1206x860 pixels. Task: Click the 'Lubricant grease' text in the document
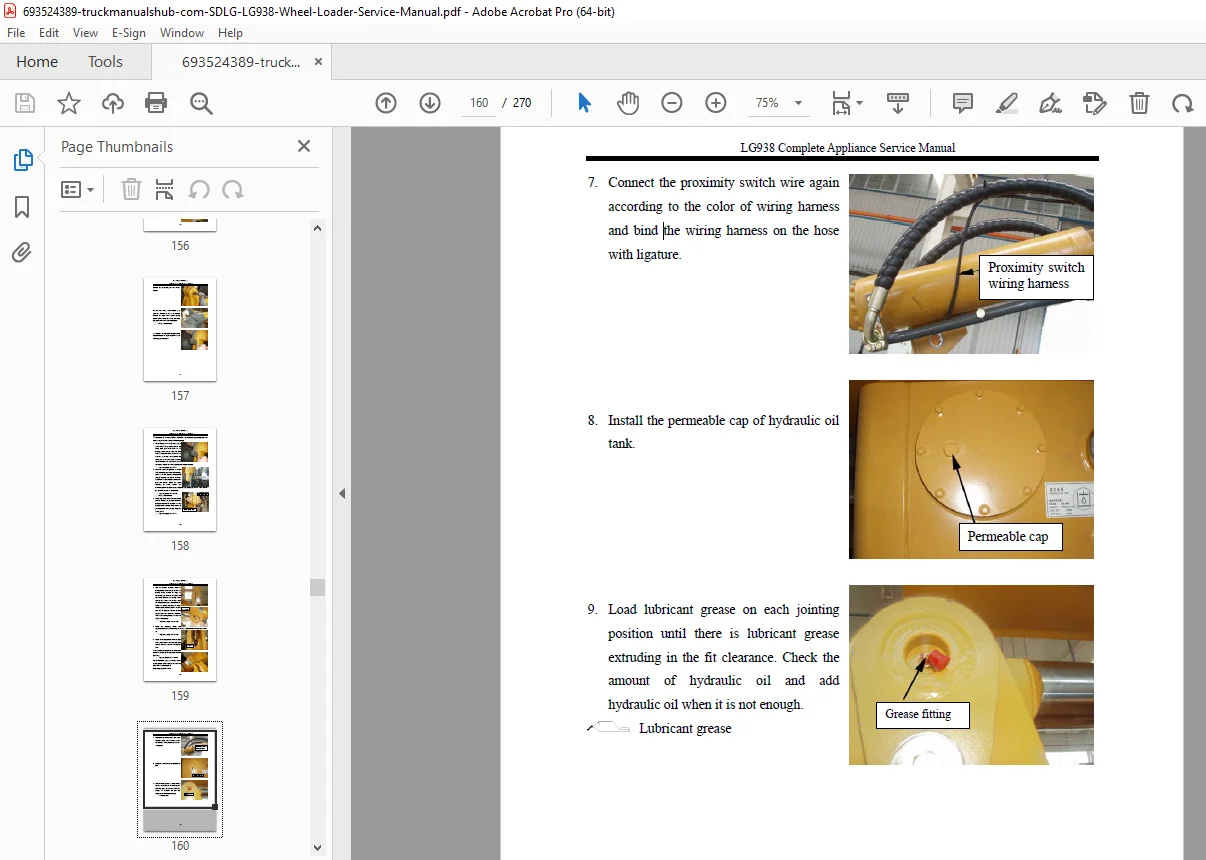[685, 729]
